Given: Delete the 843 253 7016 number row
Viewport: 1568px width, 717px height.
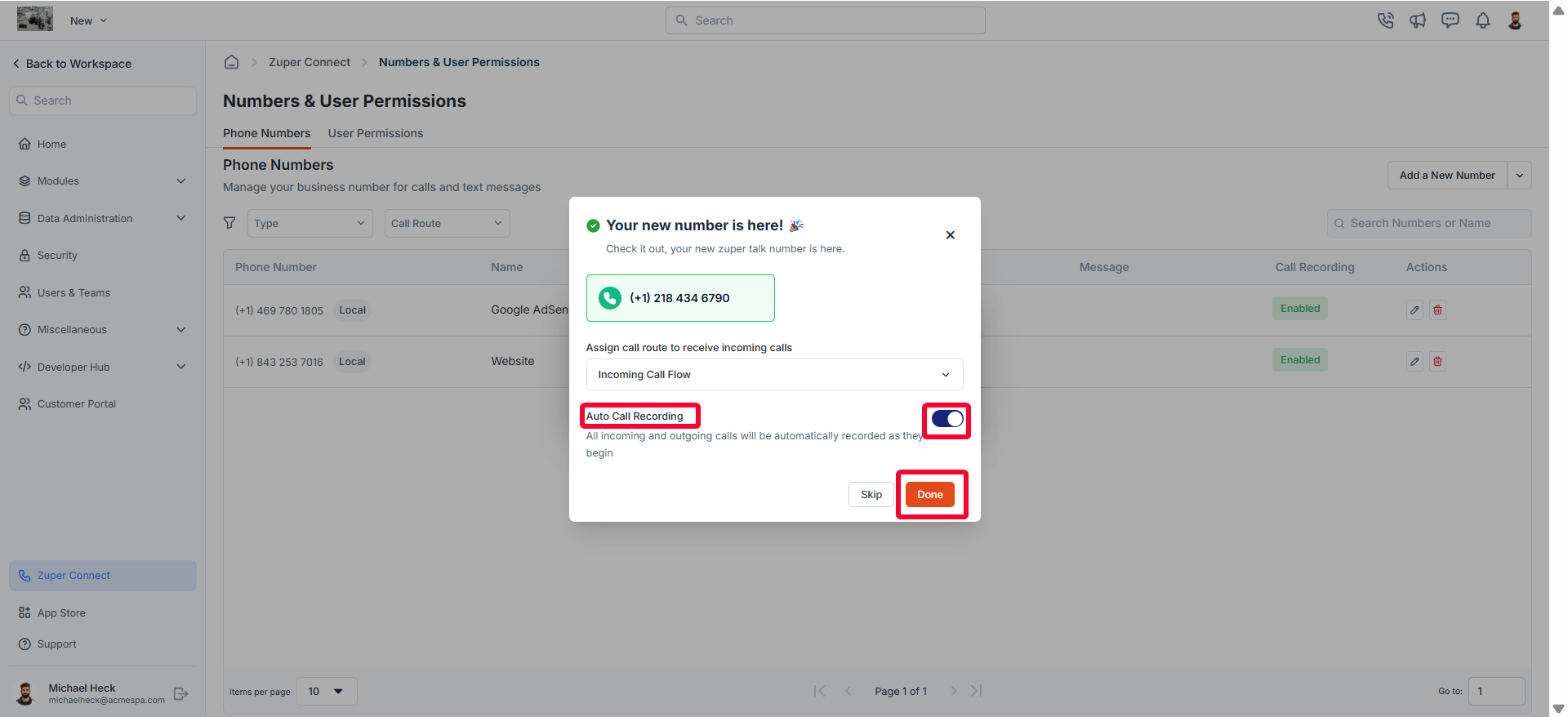Looking at the screenshot, I should point(1437,362).
